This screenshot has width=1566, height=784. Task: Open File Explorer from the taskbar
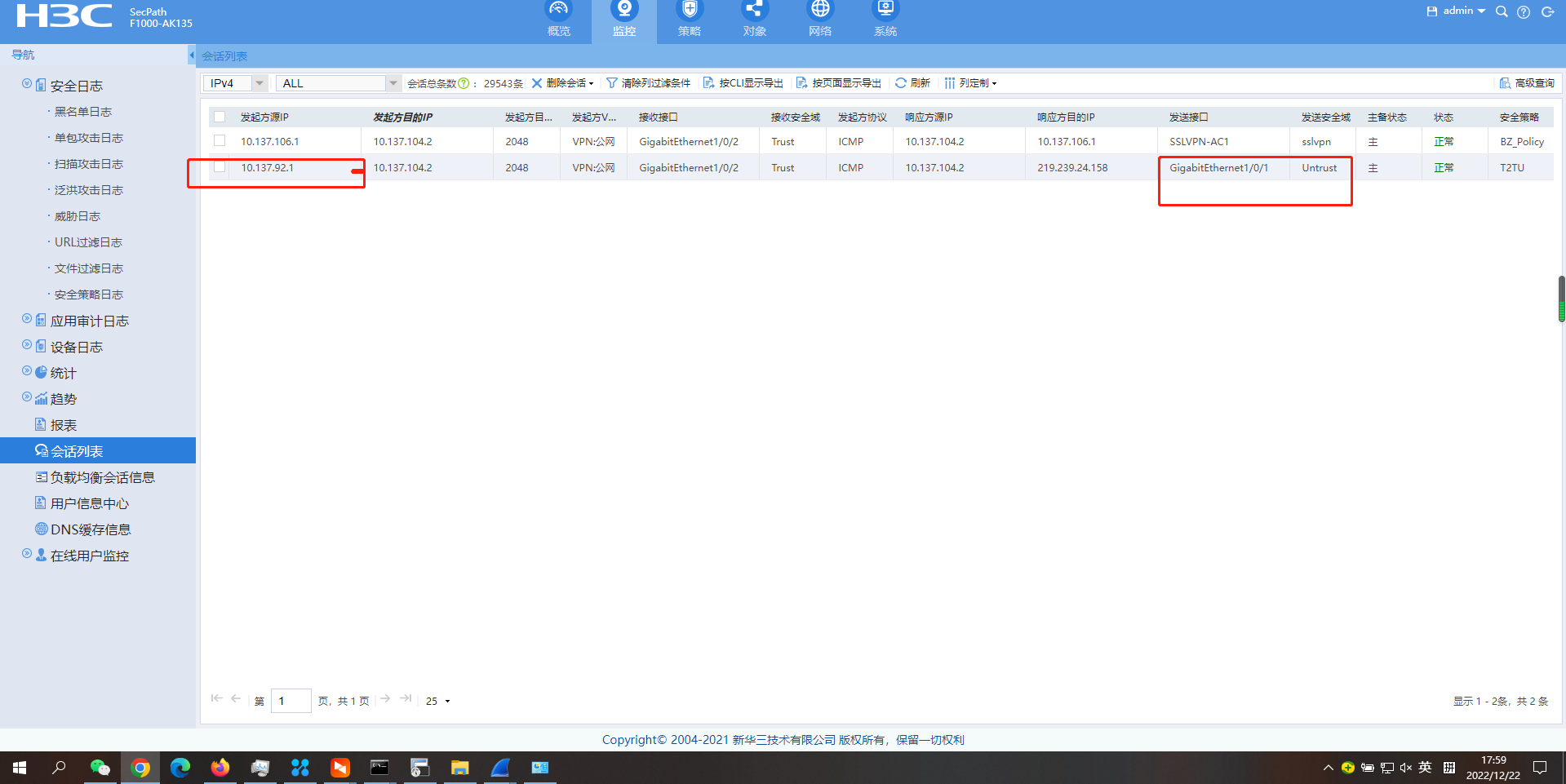(x=459, y=768)
